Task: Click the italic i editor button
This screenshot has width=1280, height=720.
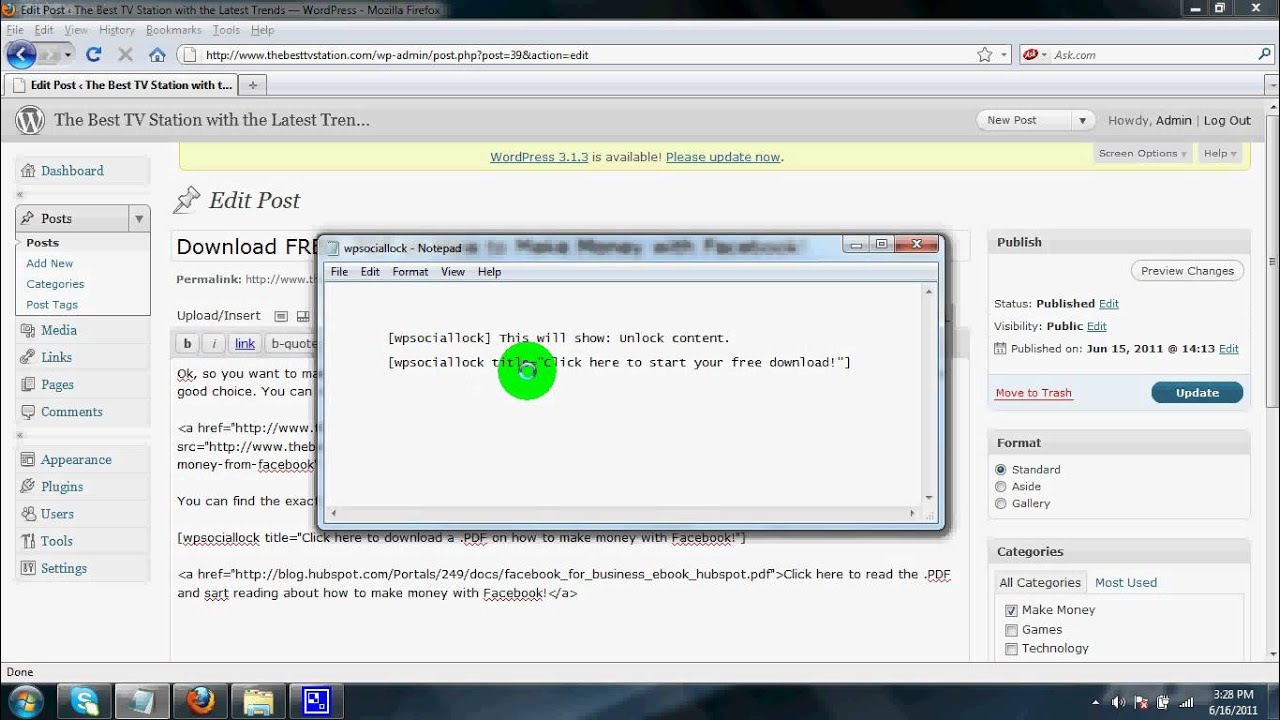Action: 214,344
